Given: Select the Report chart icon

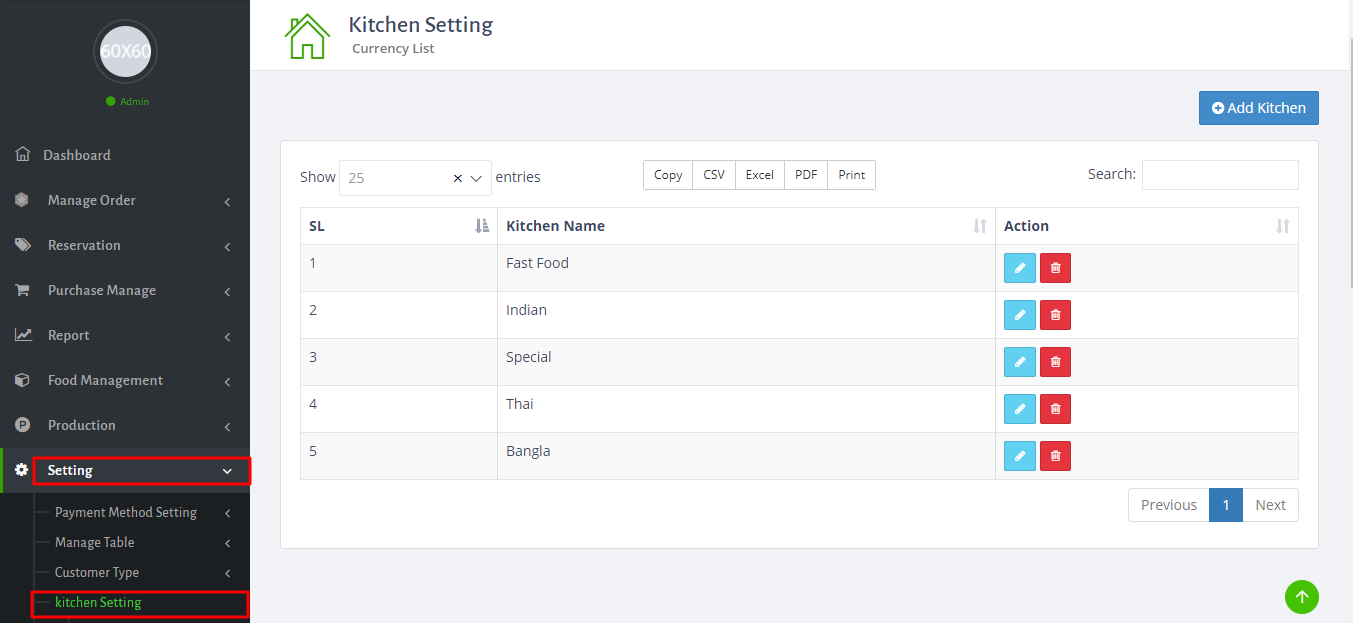Looking at the screenshot, I should click(x=22, y=334).
